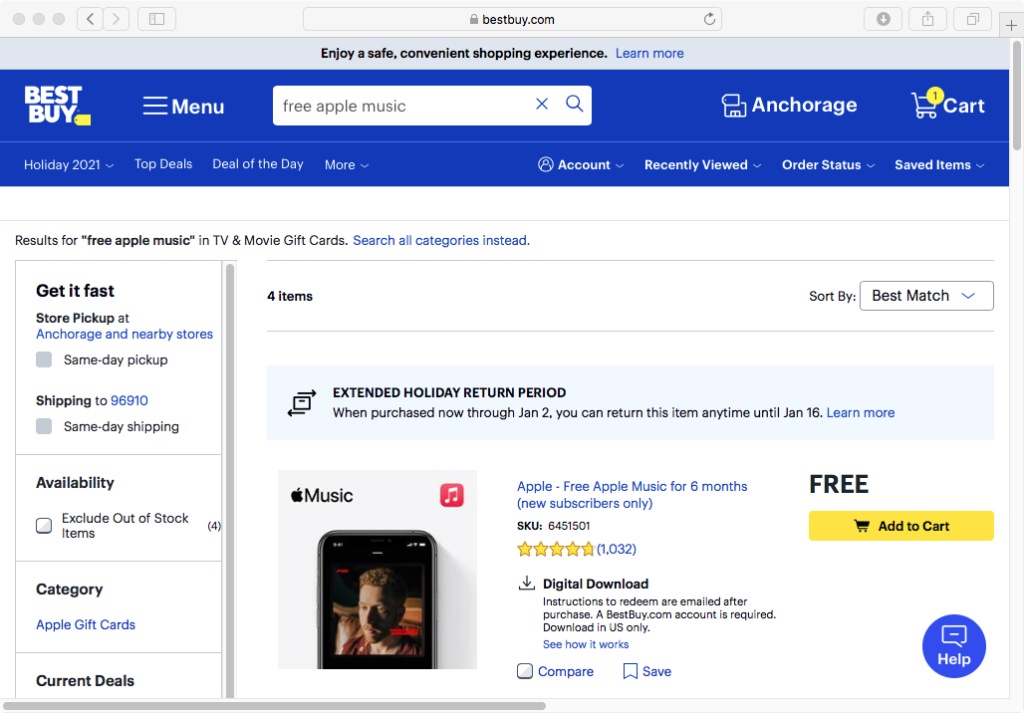
Task: Go to Top Deals
Action: tap(163, 164)
